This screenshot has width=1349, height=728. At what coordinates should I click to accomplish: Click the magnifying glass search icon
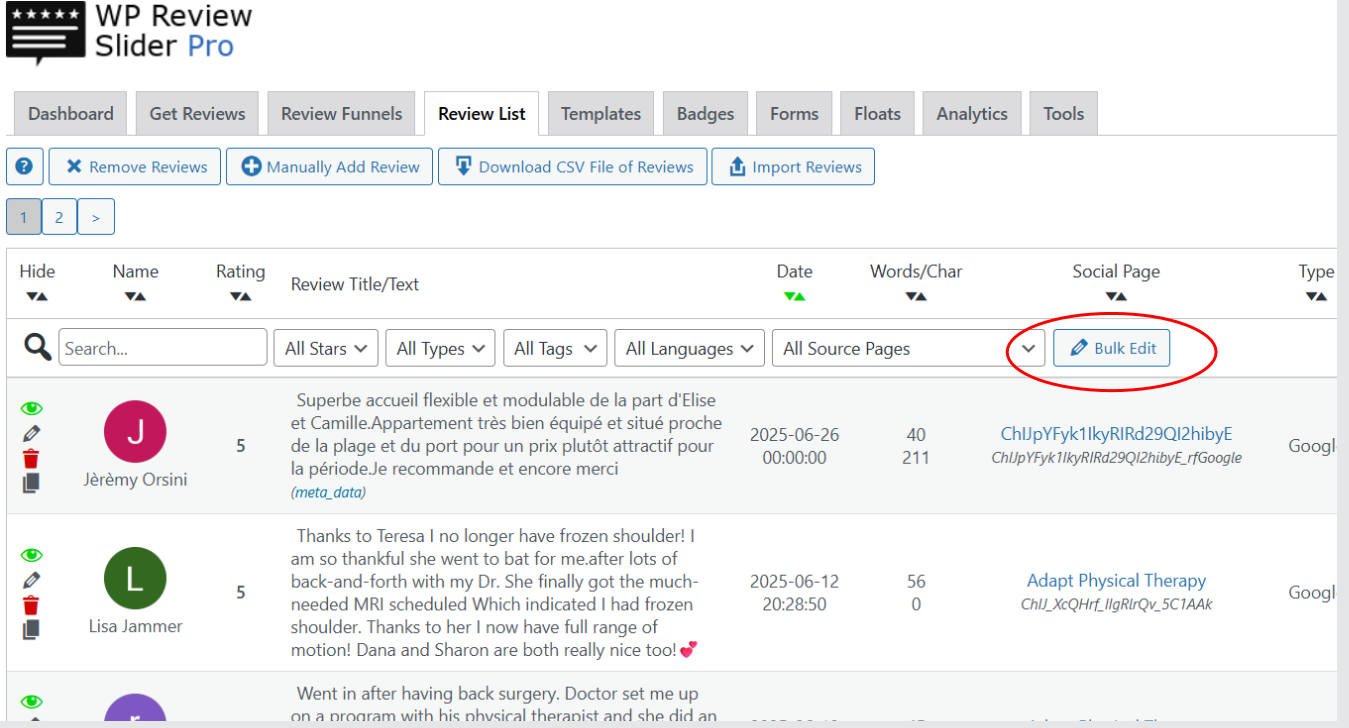point(38,347)
